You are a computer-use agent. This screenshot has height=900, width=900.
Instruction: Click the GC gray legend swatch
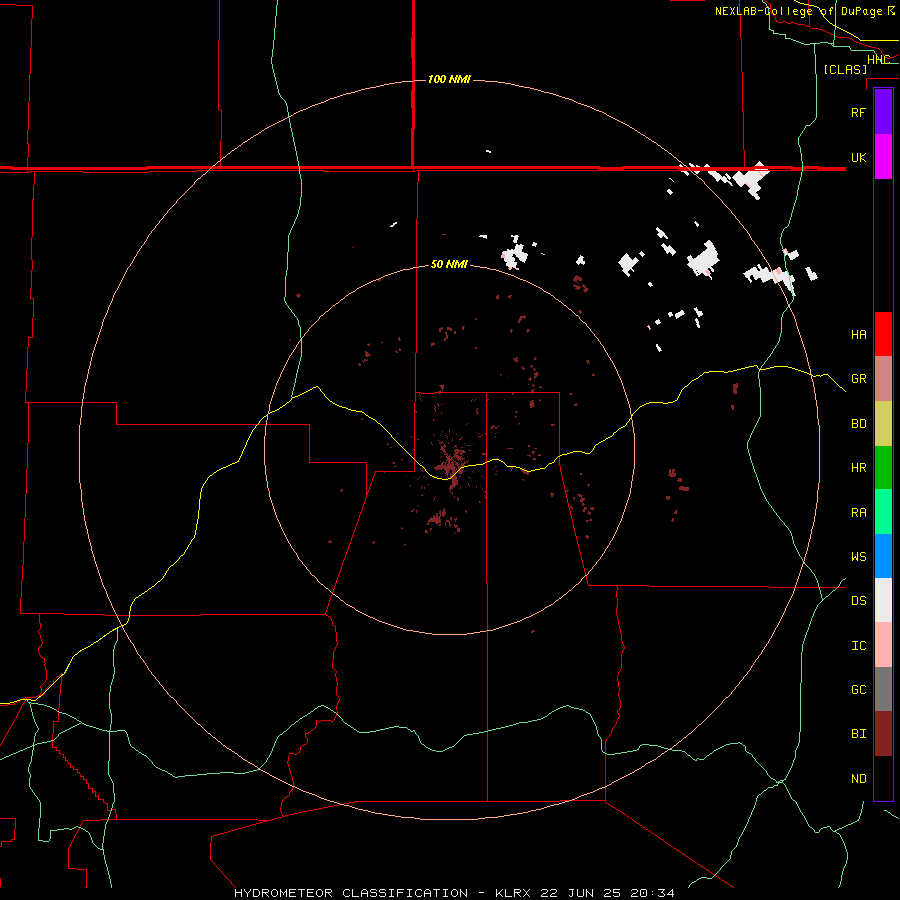883,689
